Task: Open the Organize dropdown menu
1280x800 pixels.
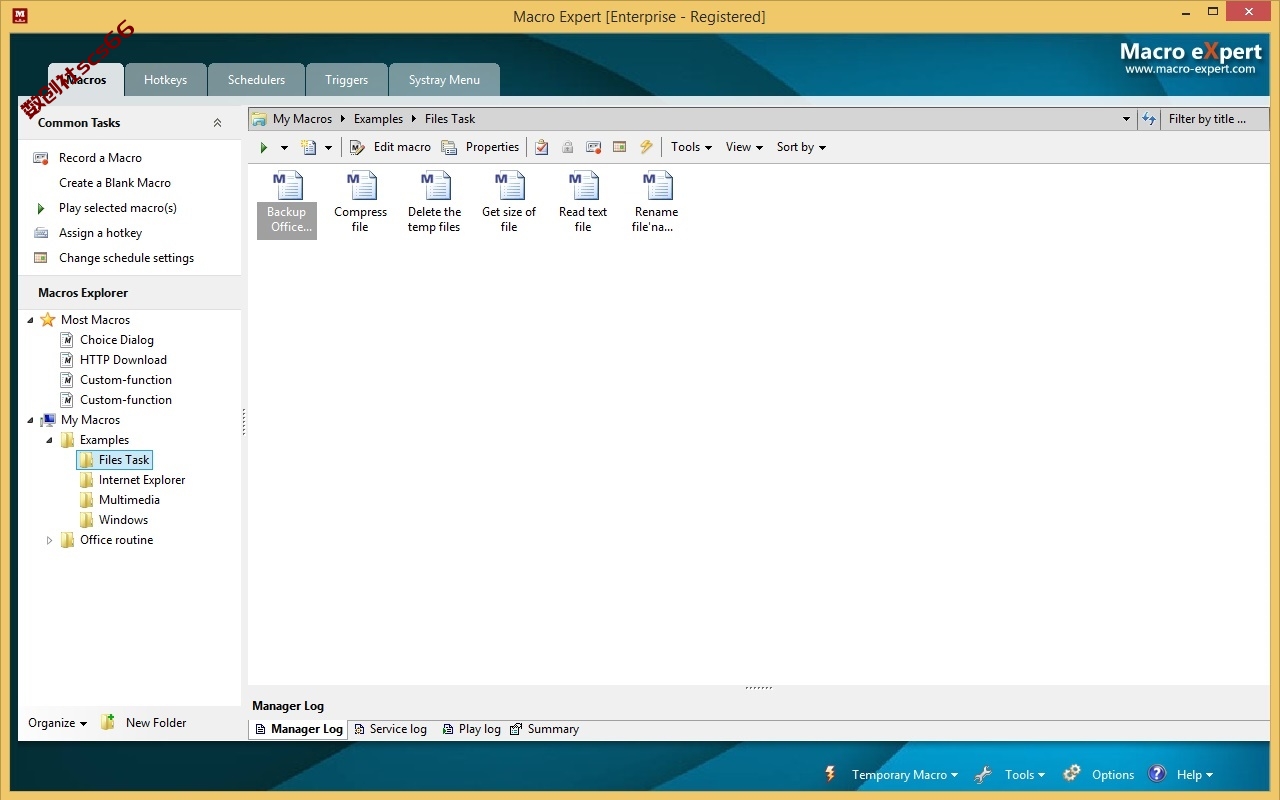Action: coord(57,723)
